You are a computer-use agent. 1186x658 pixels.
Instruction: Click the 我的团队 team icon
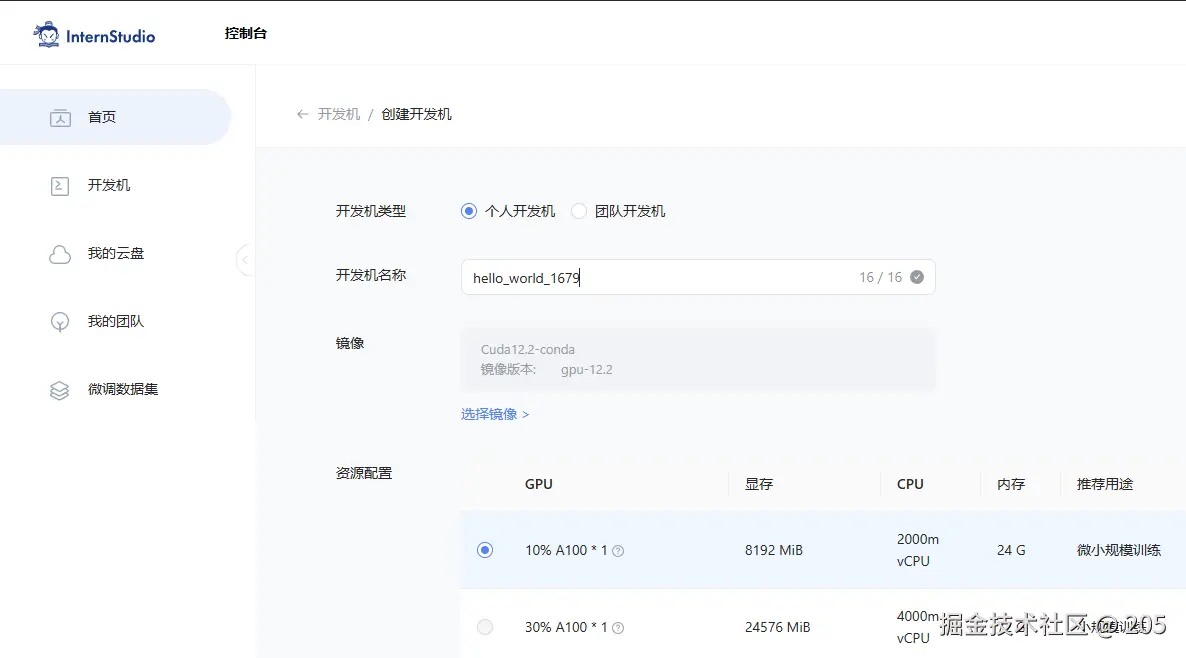60,322
